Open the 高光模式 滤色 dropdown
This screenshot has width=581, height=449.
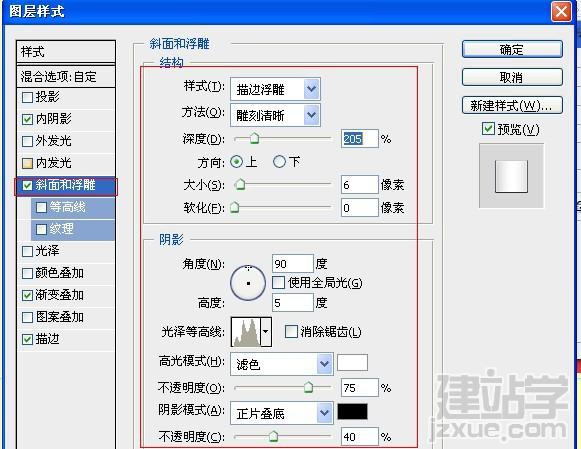click(282, 364)
